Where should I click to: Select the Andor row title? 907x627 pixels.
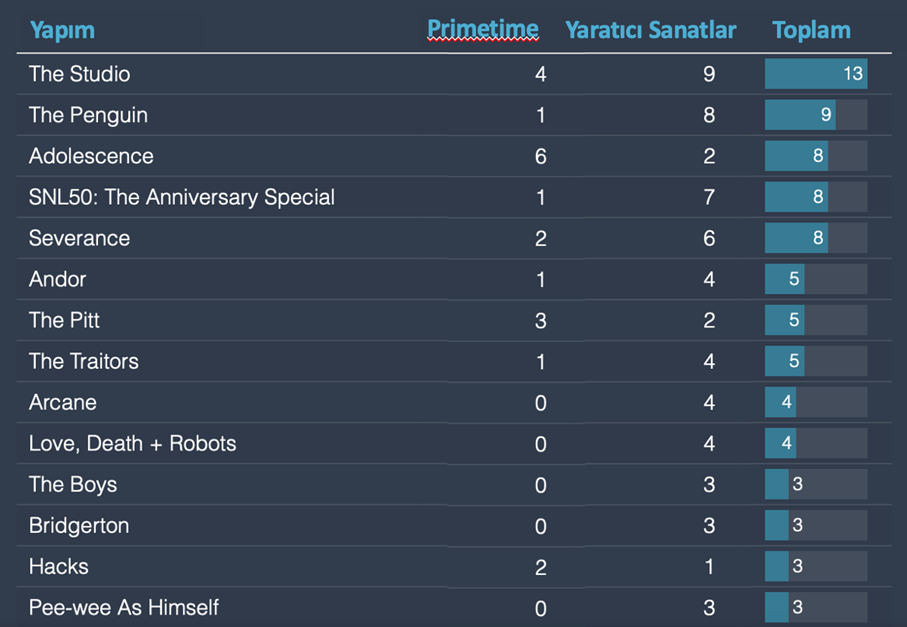click(x=58, y=279)
